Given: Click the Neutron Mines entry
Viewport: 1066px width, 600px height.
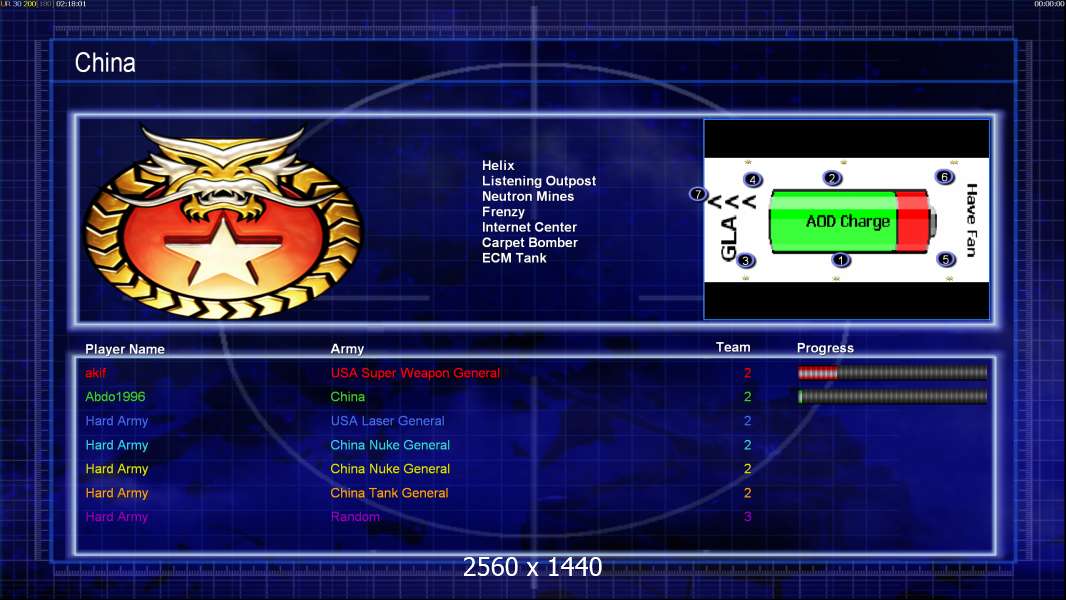Looking at the screenshot, I should pyautogui.click(x=528, y=196).
